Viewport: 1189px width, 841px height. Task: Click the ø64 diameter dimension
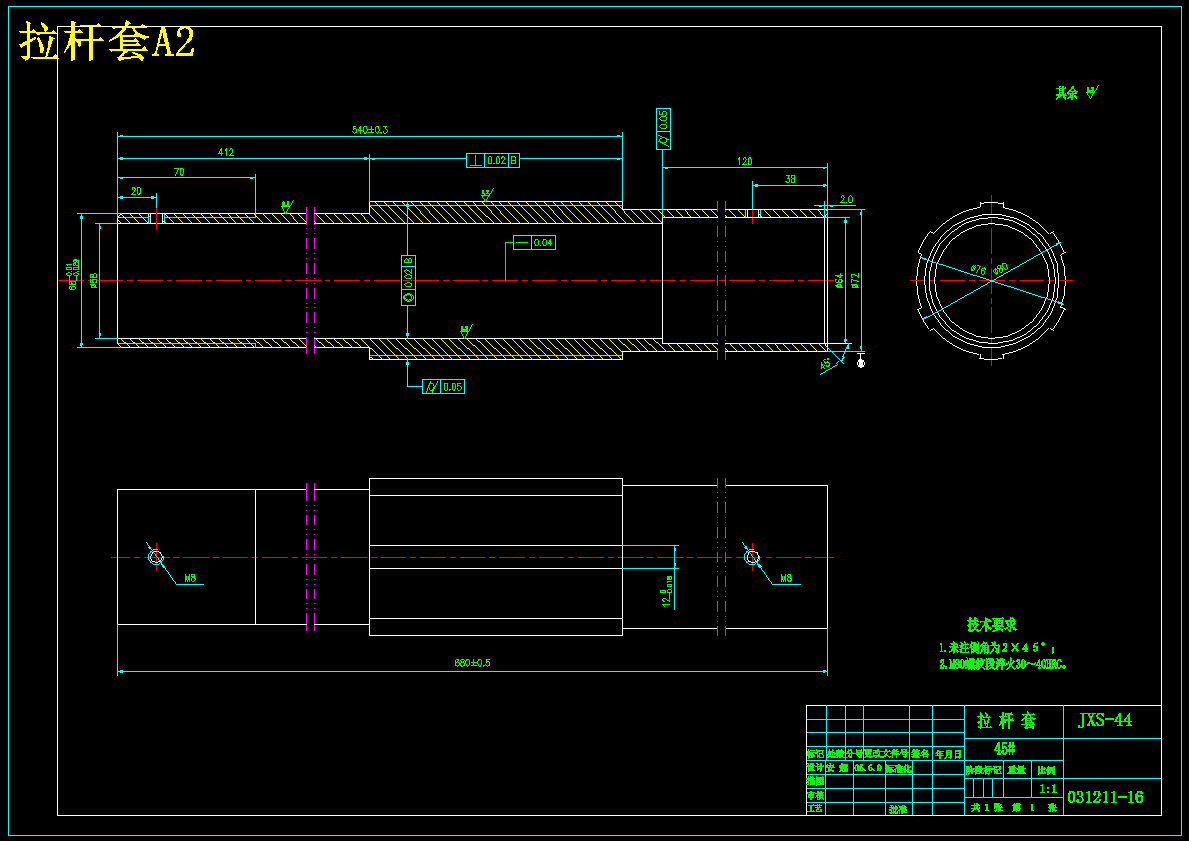coord(839,281)
